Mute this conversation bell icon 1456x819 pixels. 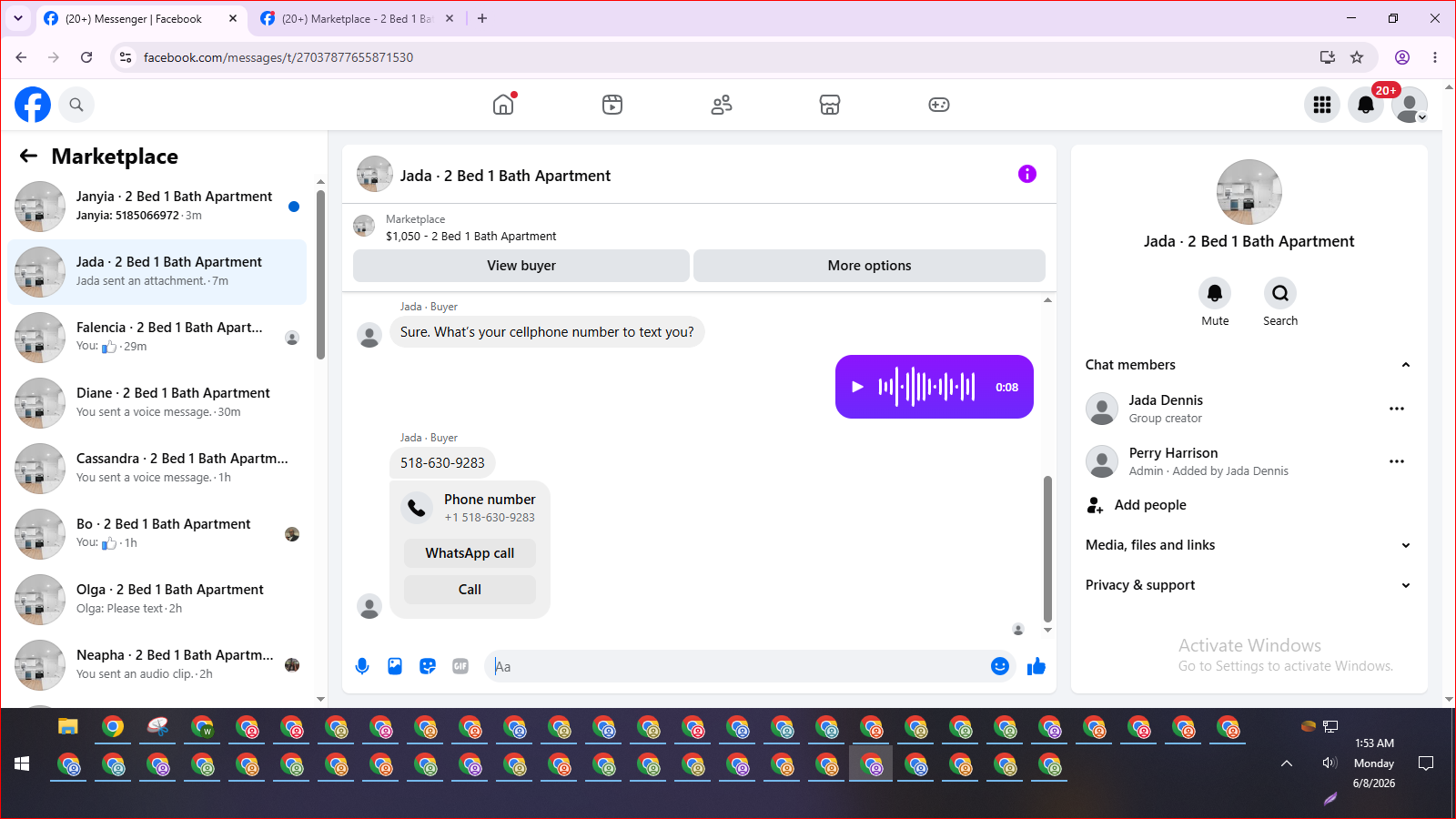coord(1215,293)
